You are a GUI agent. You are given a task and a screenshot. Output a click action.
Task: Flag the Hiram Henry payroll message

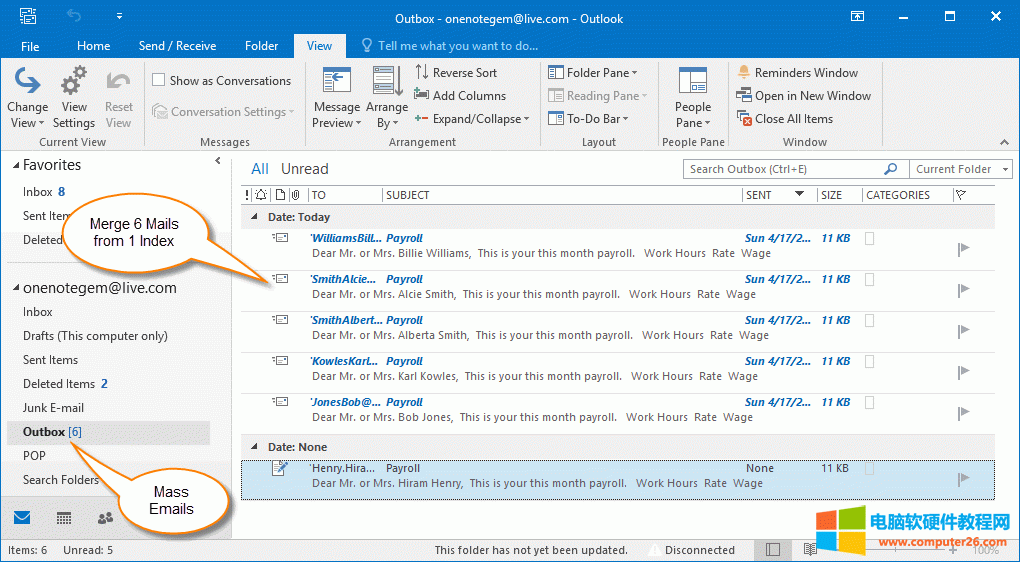(963, 479)
